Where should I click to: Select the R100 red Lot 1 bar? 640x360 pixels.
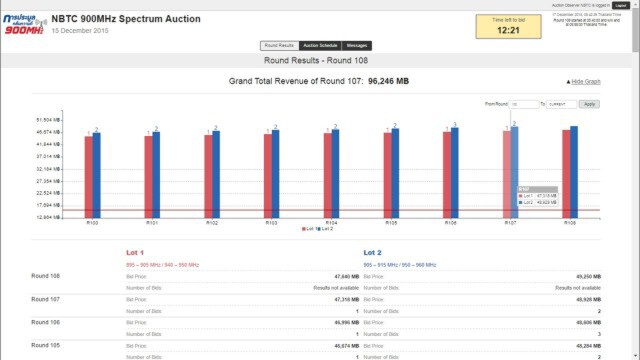point(89,177)
